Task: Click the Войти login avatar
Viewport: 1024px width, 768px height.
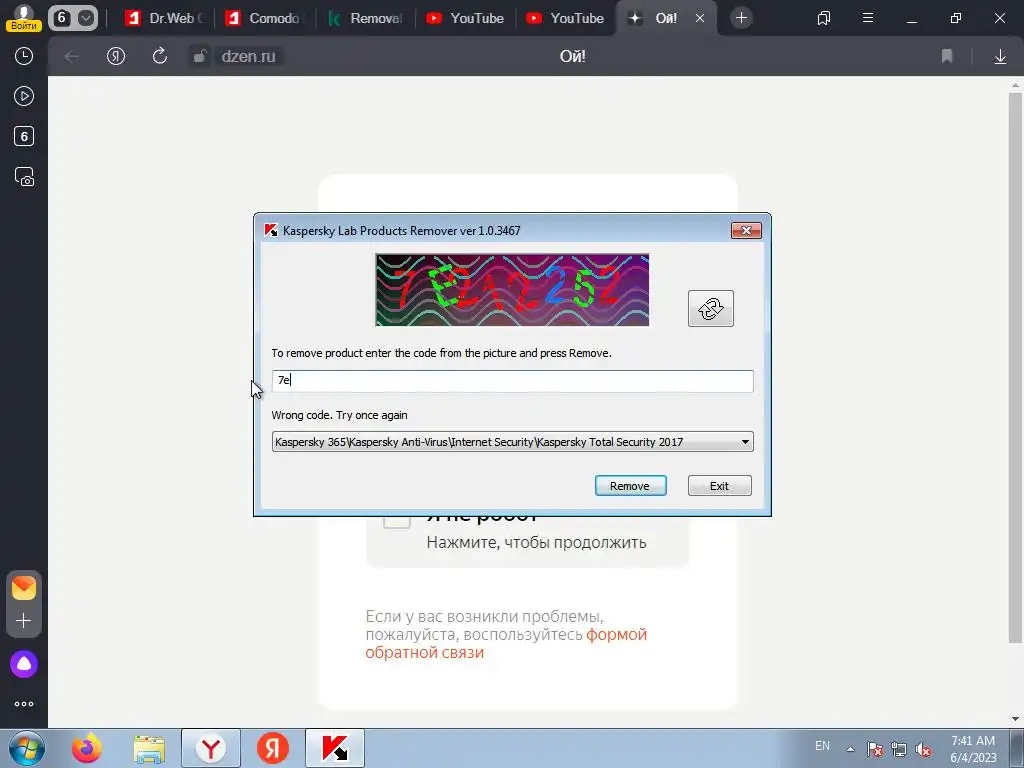Action: click(24, 18)
